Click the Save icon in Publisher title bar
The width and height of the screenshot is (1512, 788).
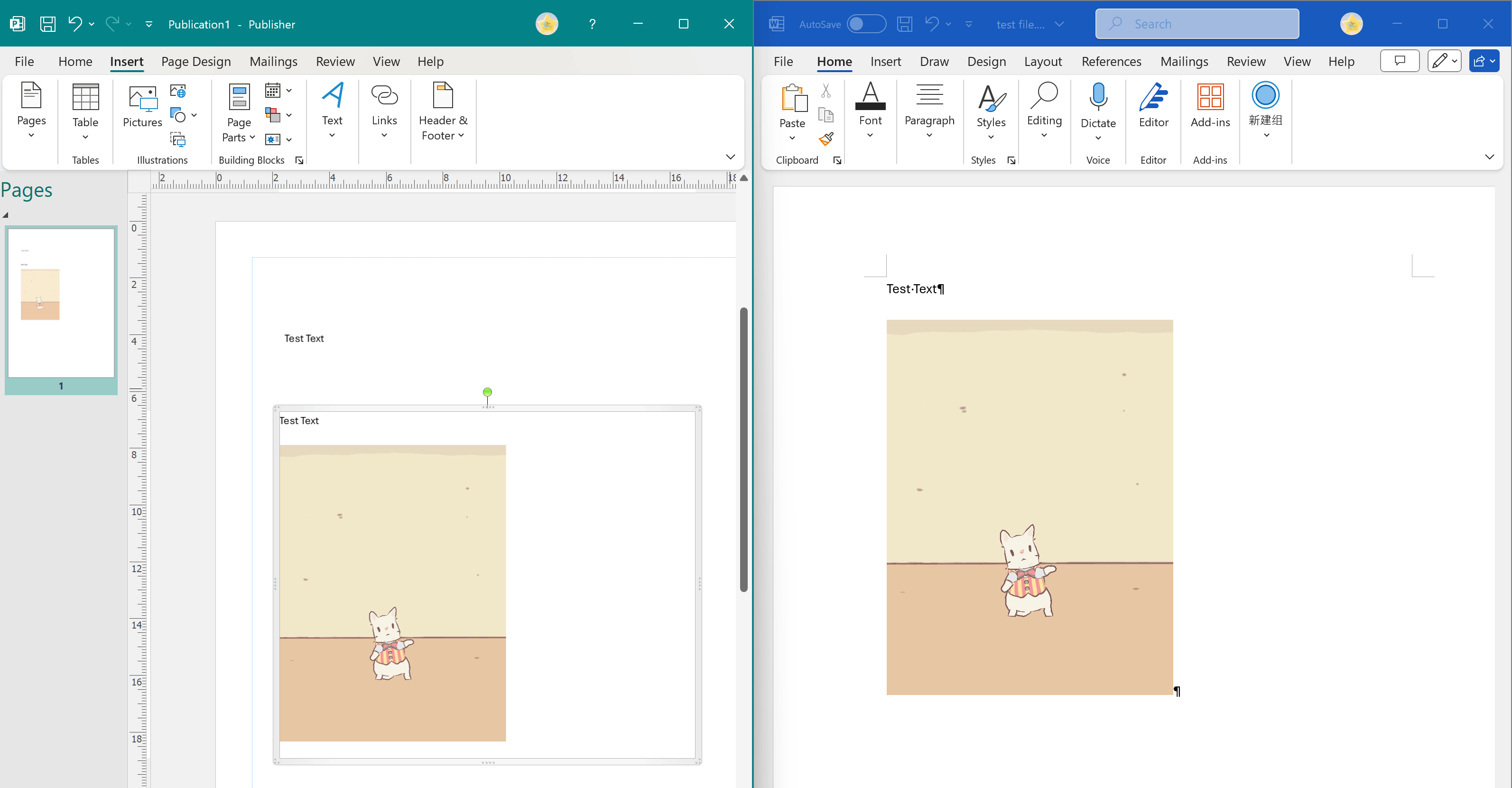[x=47, y=24]
